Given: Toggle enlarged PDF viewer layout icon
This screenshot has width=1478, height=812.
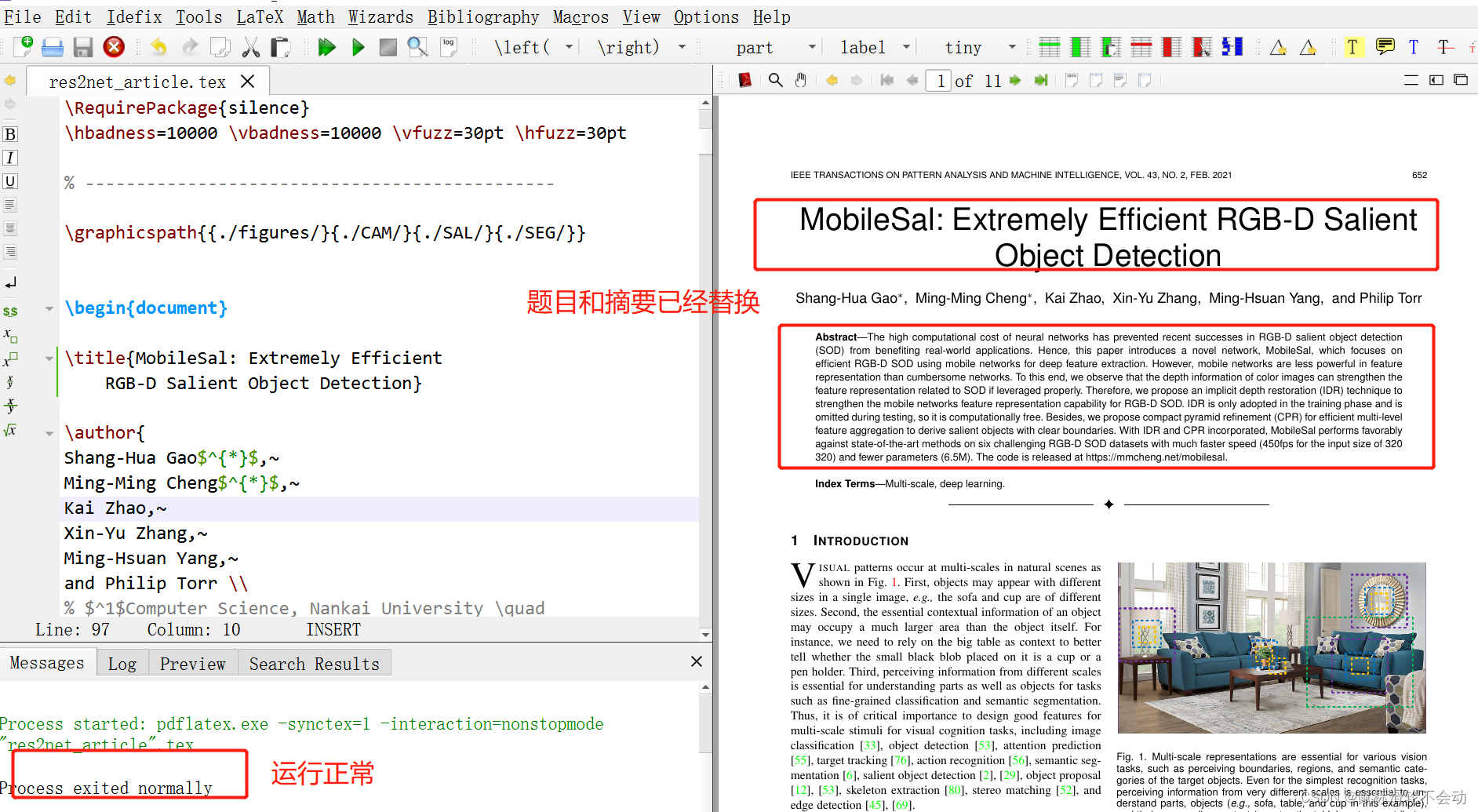Looking at the screenshot, I should 1436,80.
